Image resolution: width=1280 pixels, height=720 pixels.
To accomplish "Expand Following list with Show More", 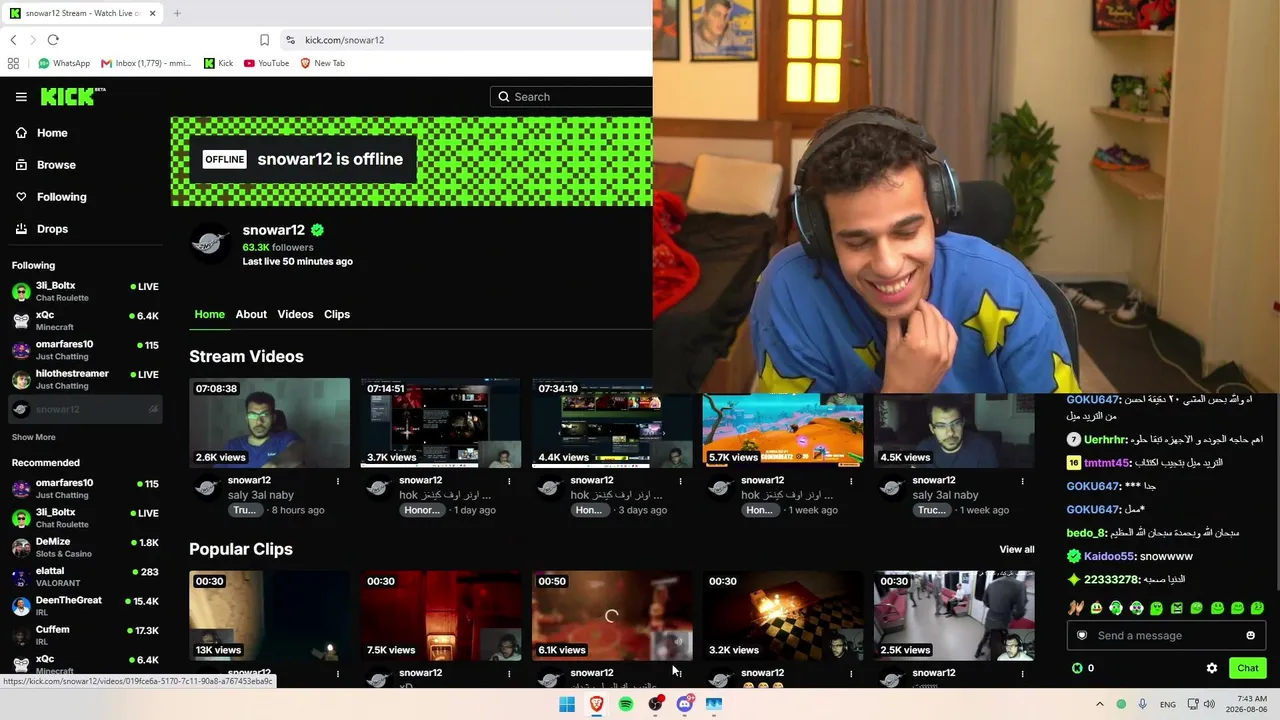I will [x=34, y=437].
